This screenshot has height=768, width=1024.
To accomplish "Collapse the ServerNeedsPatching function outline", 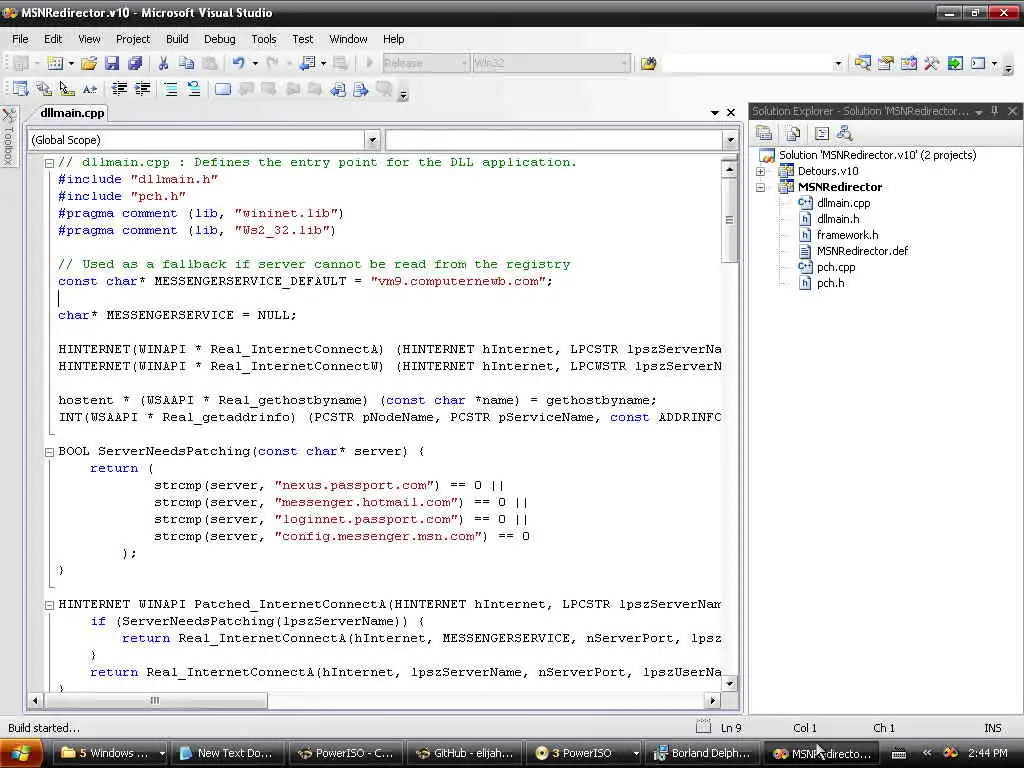I will (x=49, y=451).
